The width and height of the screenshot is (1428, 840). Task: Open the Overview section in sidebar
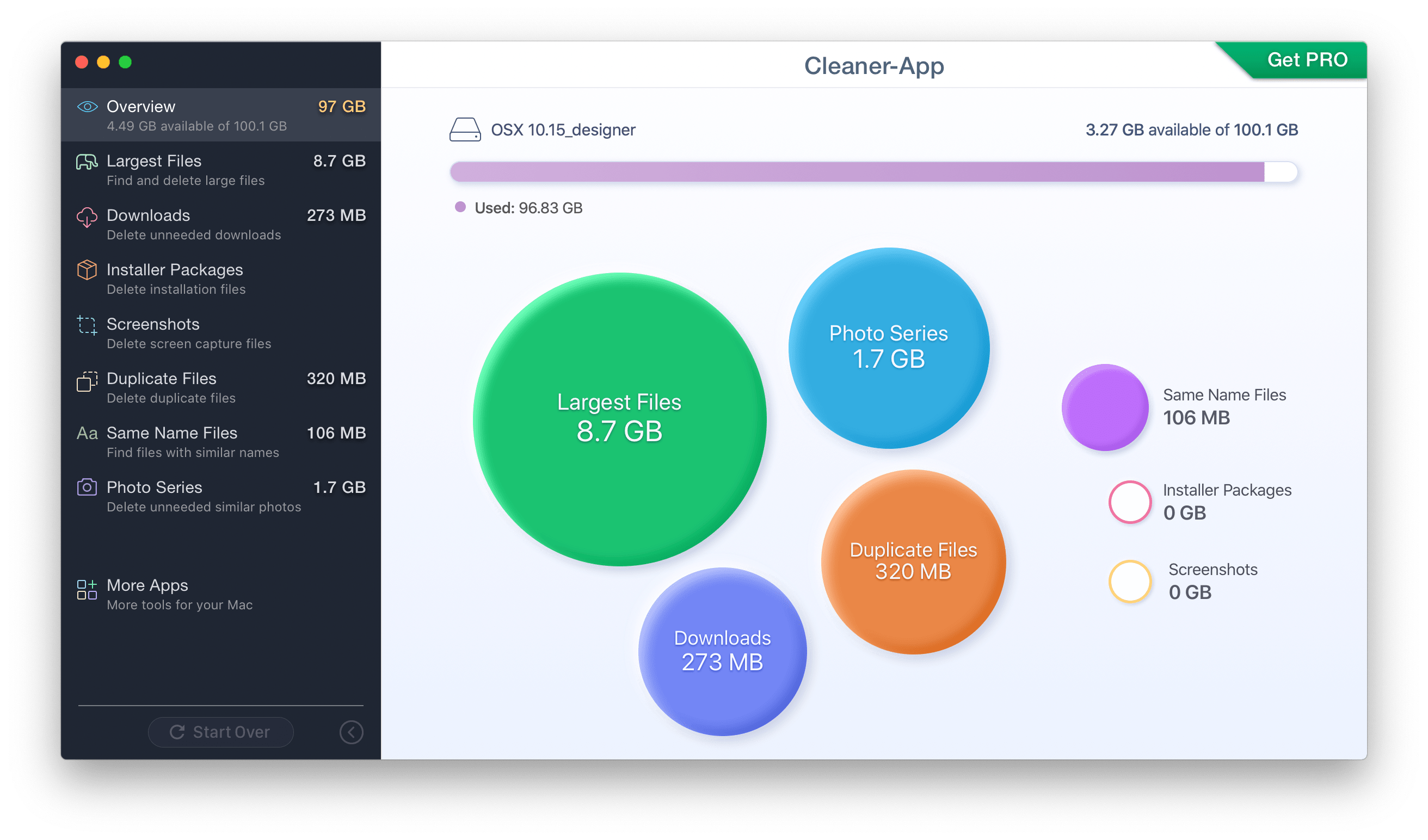[x=221, y=115]
